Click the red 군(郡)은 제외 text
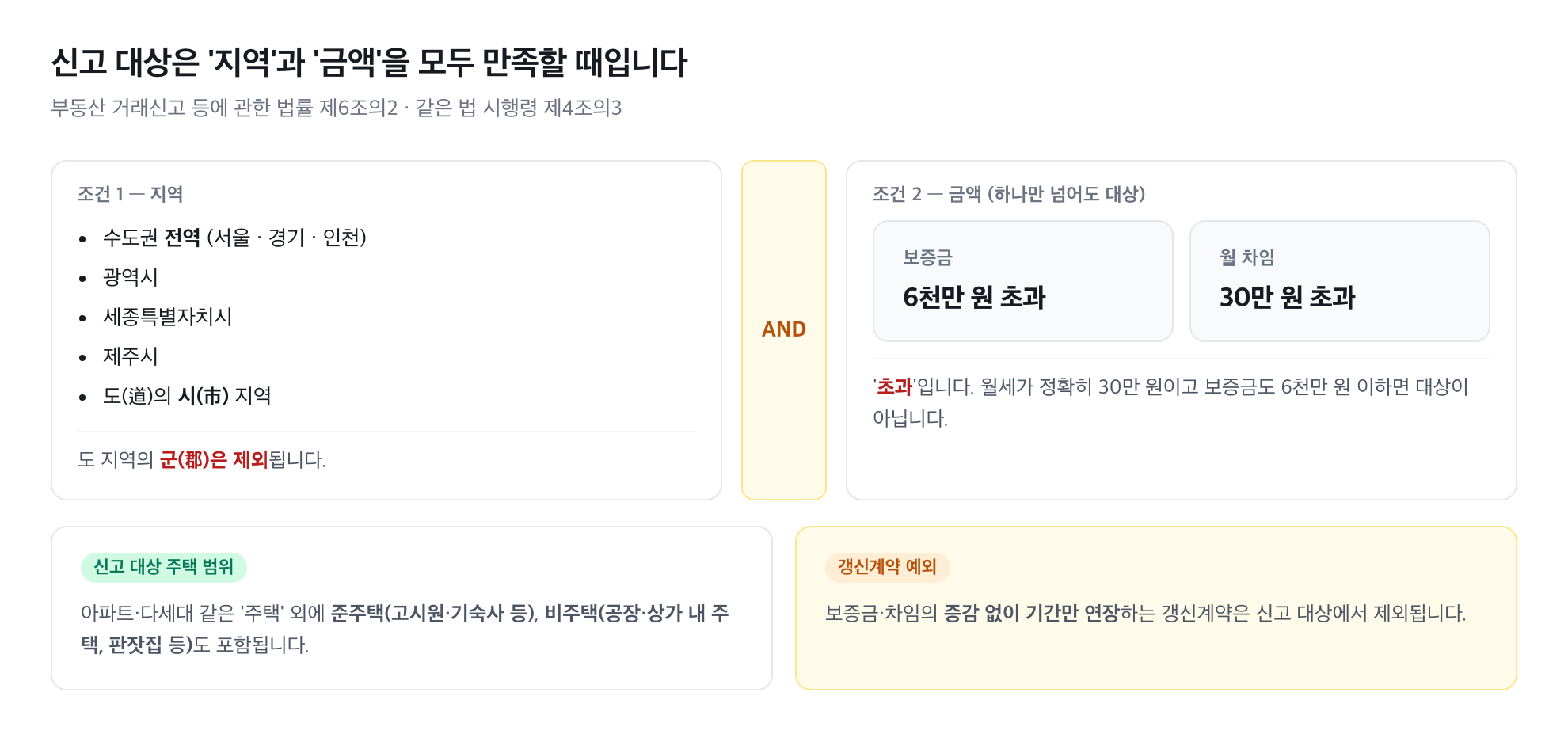 [214, 459]
